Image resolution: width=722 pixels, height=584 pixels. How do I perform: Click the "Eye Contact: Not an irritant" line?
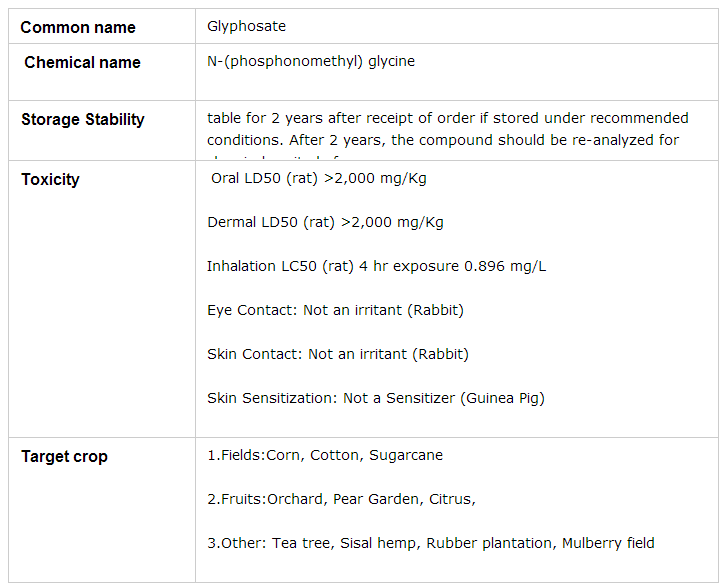(335, 310)
